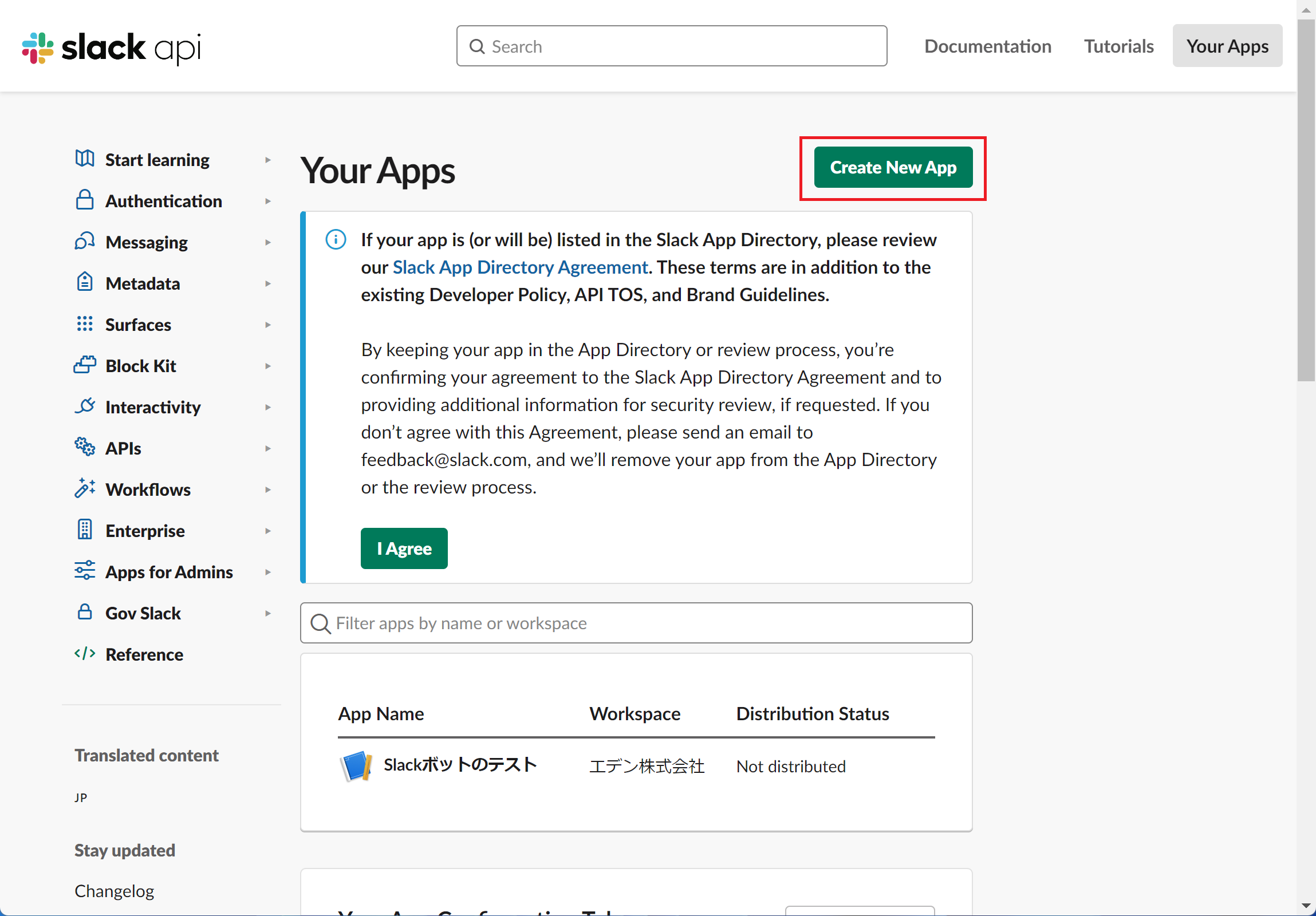
Task: Click the Workspace column header
Action: click(635, 714)
